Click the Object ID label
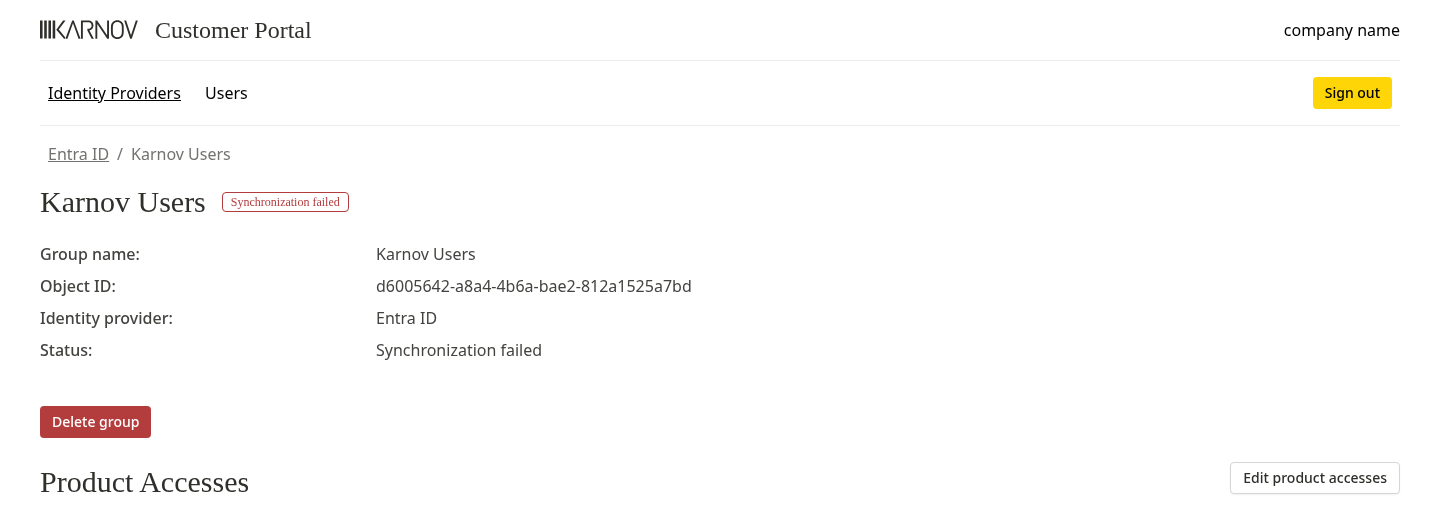This screenshot has width=1440, height=511. coord(78,286)
